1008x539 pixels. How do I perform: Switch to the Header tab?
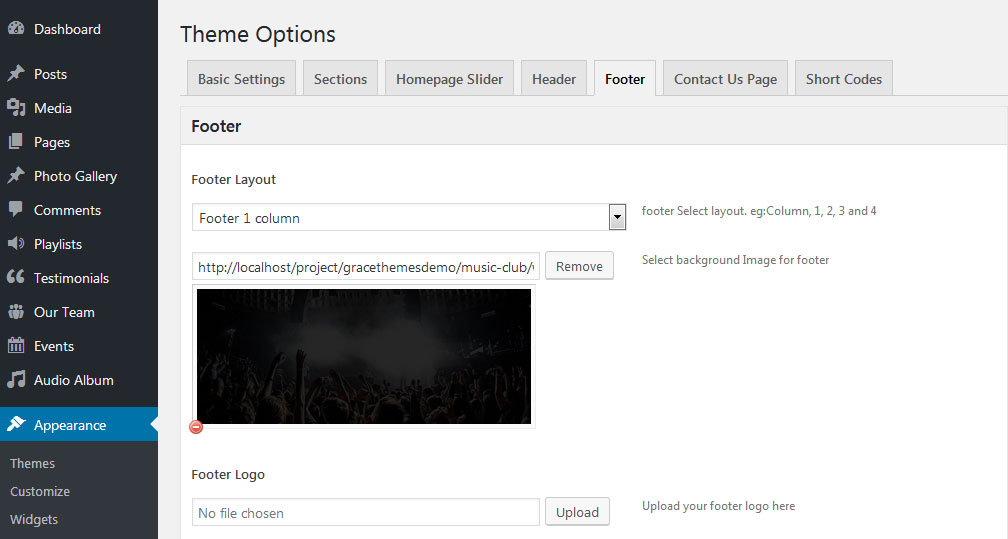554,78
